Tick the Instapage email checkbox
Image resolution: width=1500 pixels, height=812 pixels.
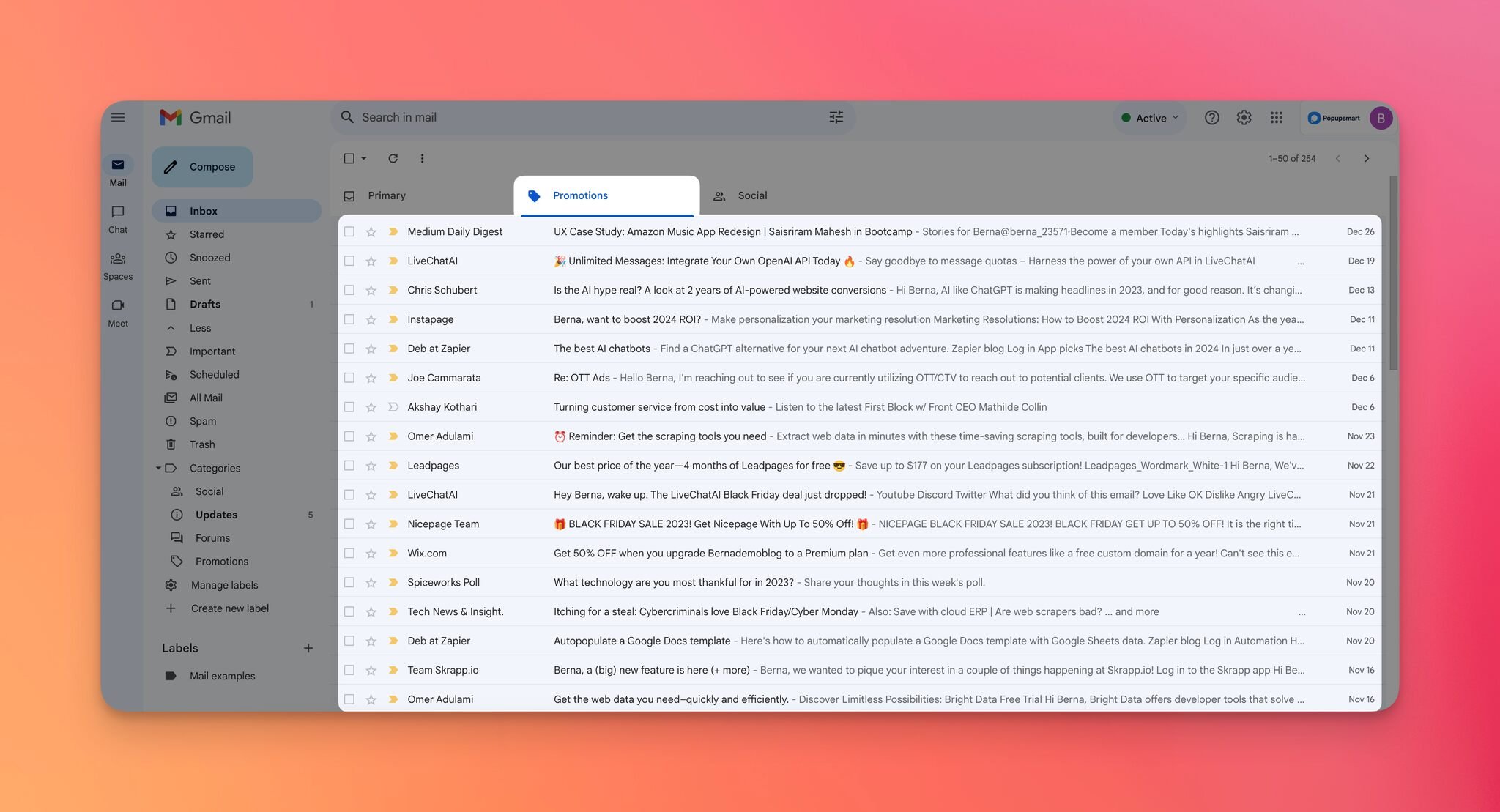(x=349, y=319)
